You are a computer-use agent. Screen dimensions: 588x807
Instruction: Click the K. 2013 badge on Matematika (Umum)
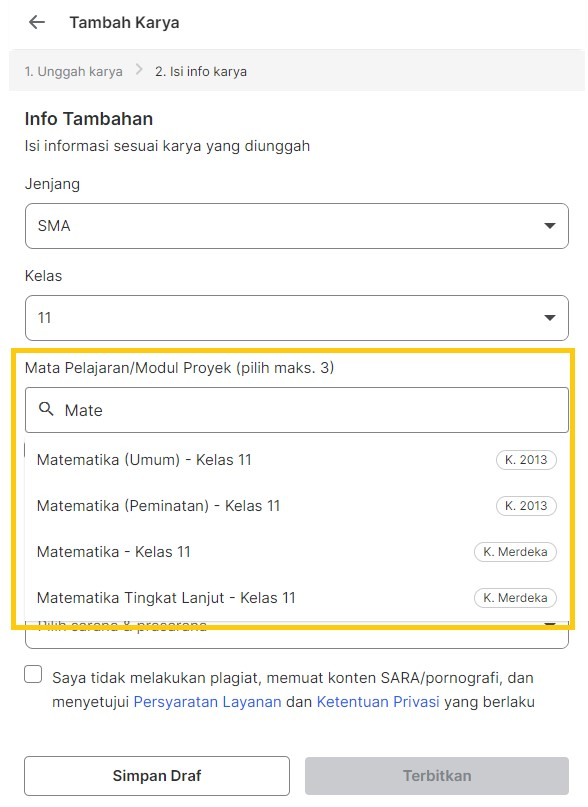point(526,460)
